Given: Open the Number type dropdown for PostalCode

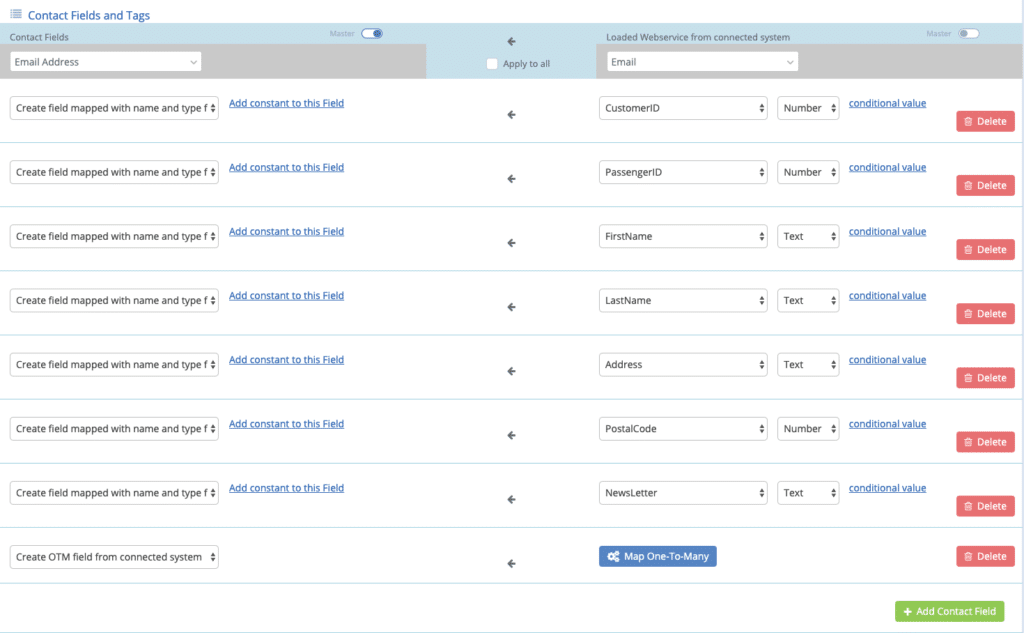Looking at the screenshot, I should (x=808, y=429).
